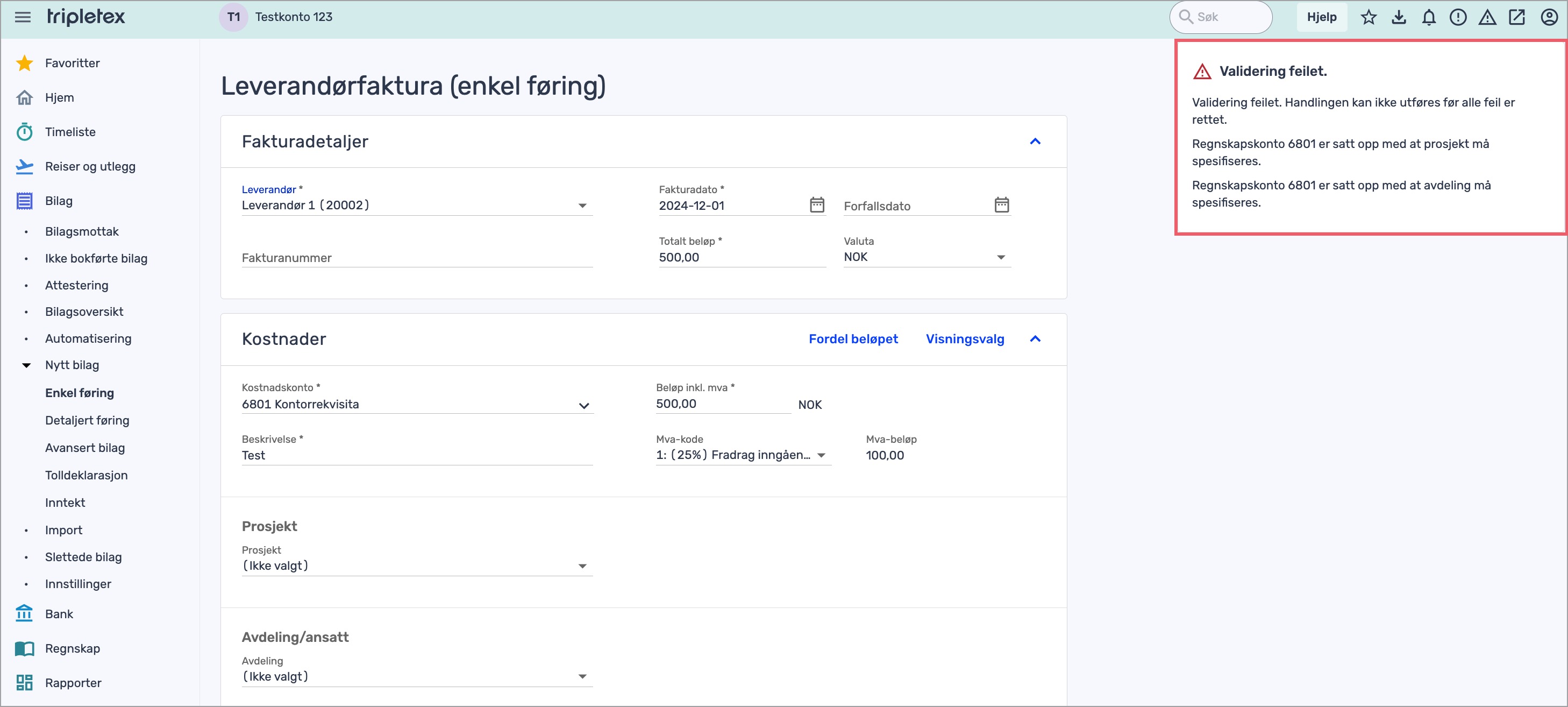Click the Hjelp button
1568x707 pixels.
click(x=1322, y=17)
